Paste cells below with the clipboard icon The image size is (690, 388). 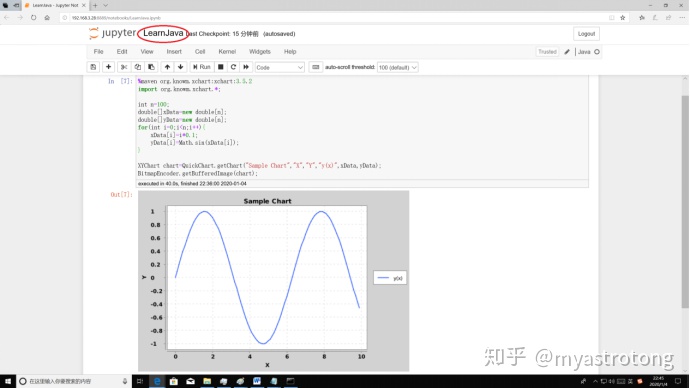[151, 67]
